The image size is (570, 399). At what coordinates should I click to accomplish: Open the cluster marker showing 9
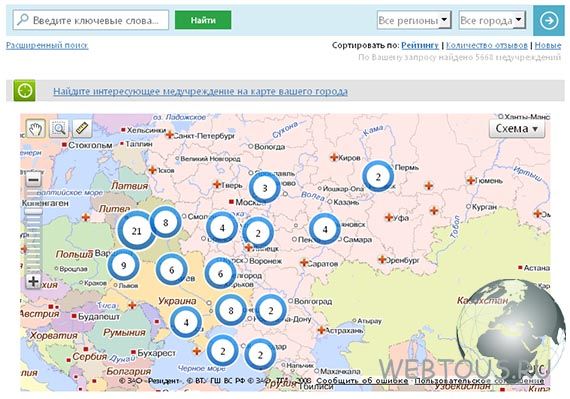click(124, 265)
